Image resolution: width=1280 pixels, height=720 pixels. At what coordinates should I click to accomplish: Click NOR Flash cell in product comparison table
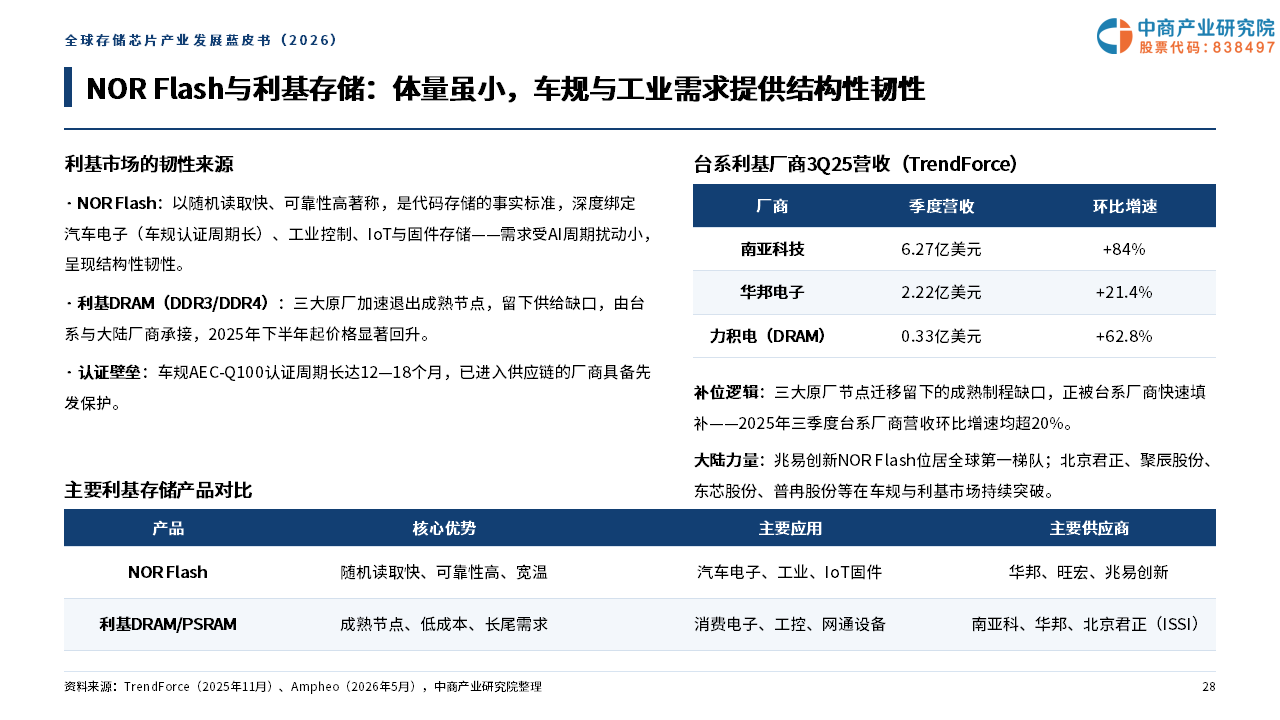click(168, 572)
